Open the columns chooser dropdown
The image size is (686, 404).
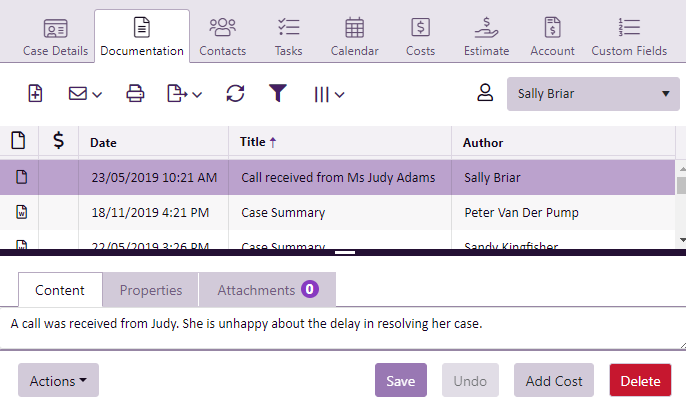(329, 94)
